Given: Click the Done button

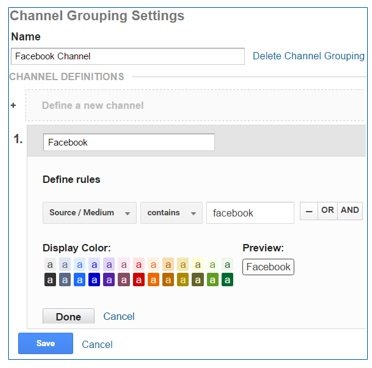Looking at the screenshot, I should (68, 316).
